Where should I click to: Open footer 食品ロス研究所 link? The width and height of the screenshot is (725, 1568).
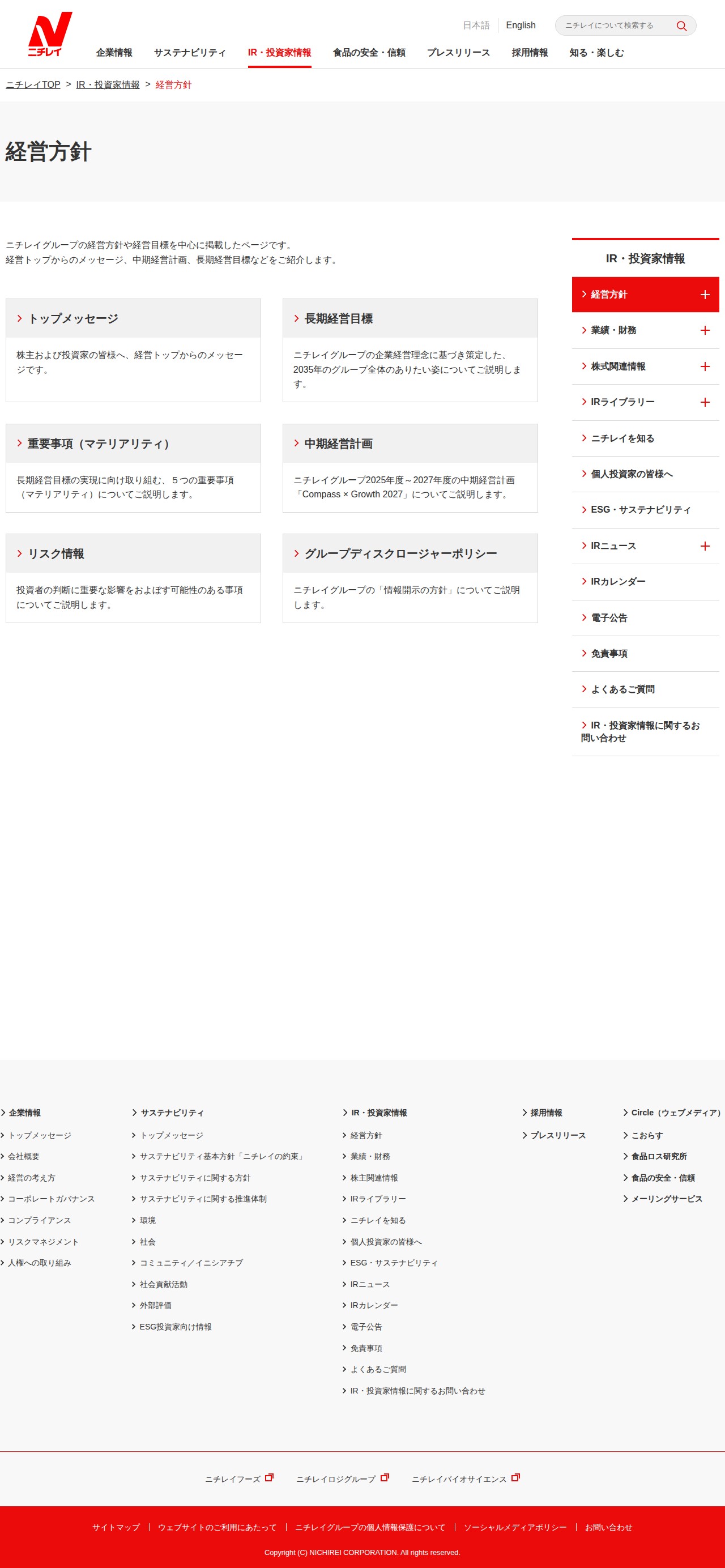point(659,1157)
